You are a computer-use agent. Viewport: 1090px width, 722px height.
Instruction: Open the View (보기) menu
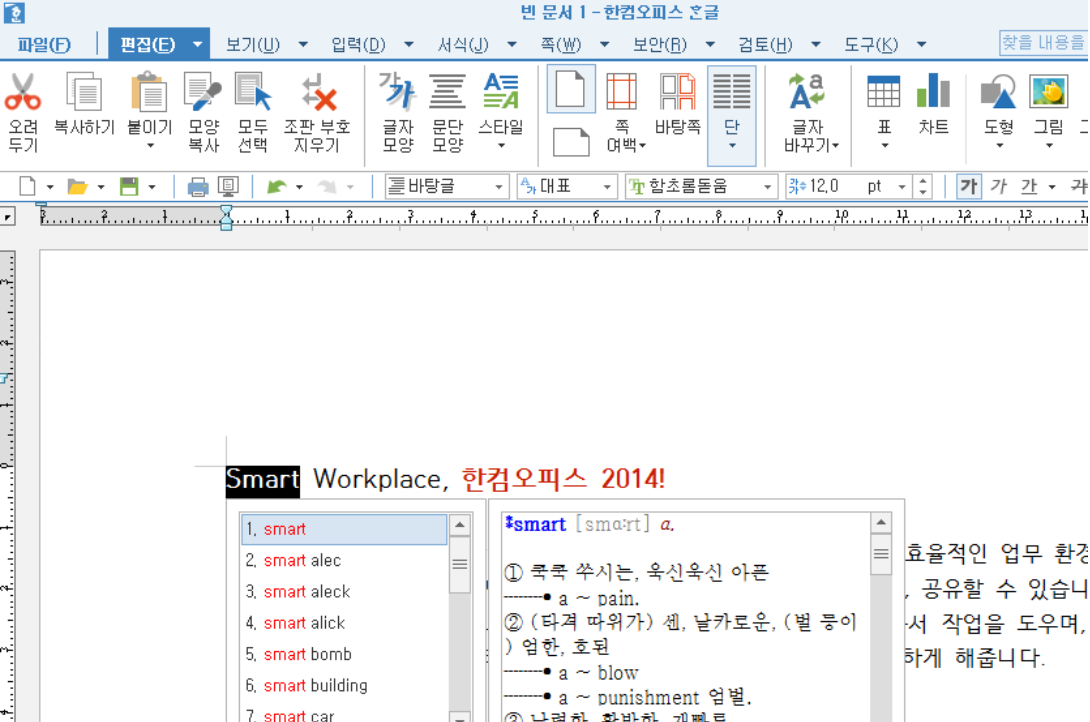252,44
